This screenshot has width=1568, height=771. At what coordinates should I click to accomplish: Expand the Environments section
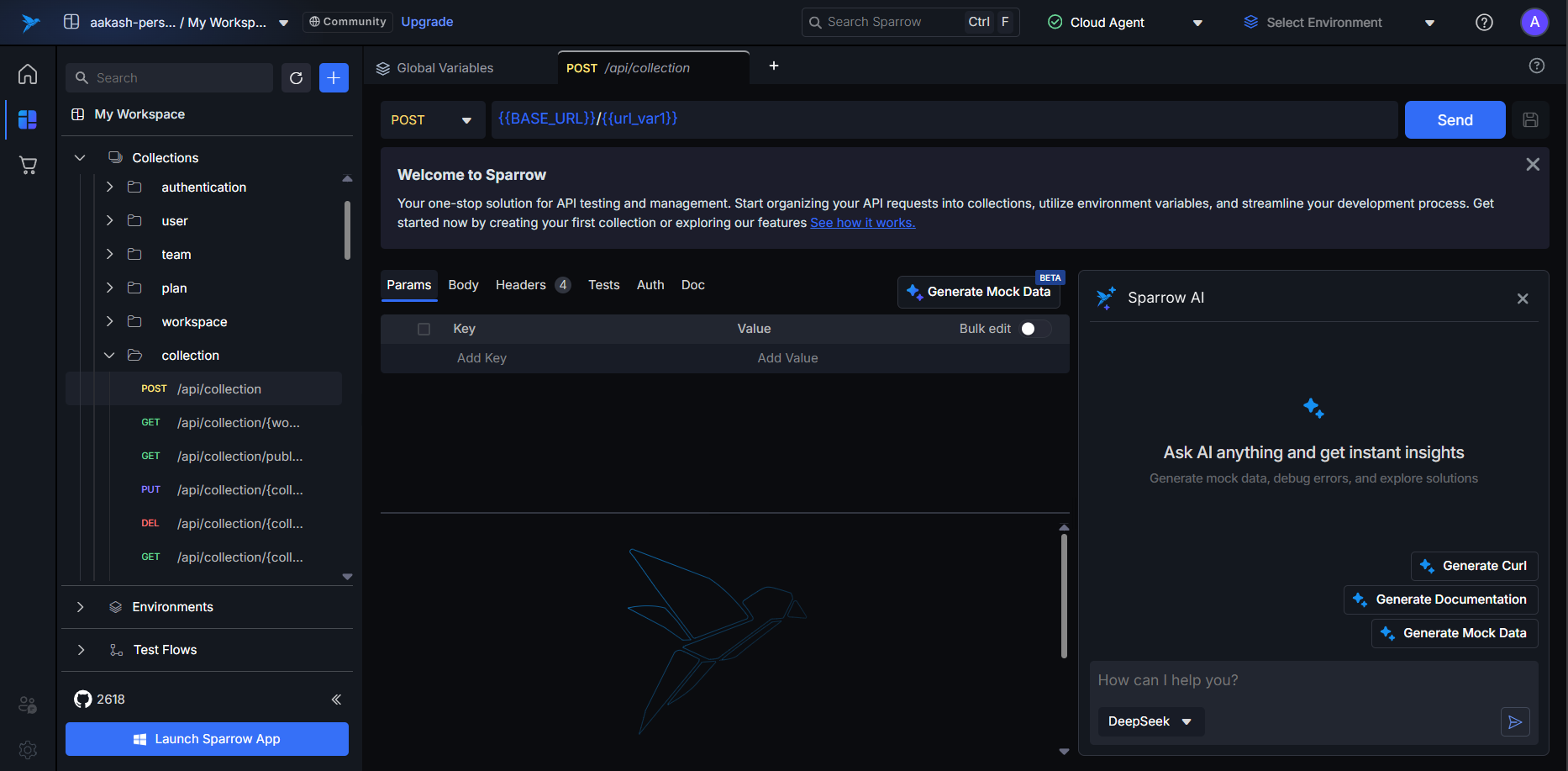point(80,607)
